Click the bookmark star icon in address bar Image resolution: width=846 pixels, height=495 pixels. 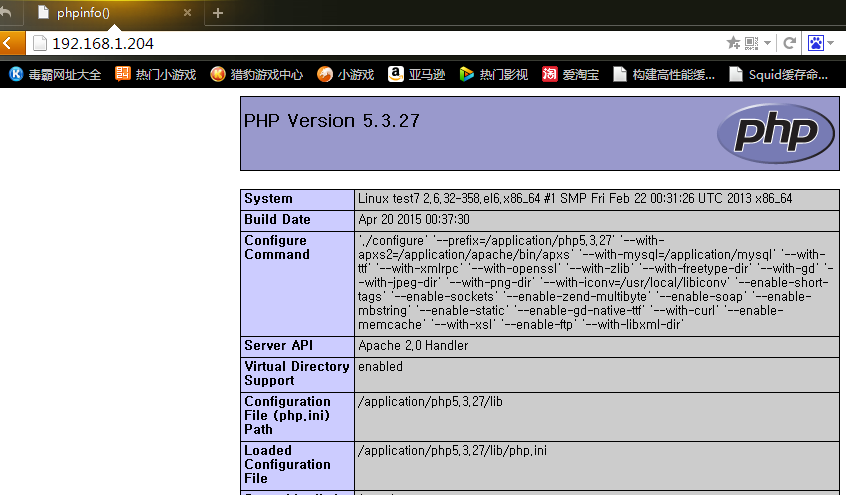point(734,44)
